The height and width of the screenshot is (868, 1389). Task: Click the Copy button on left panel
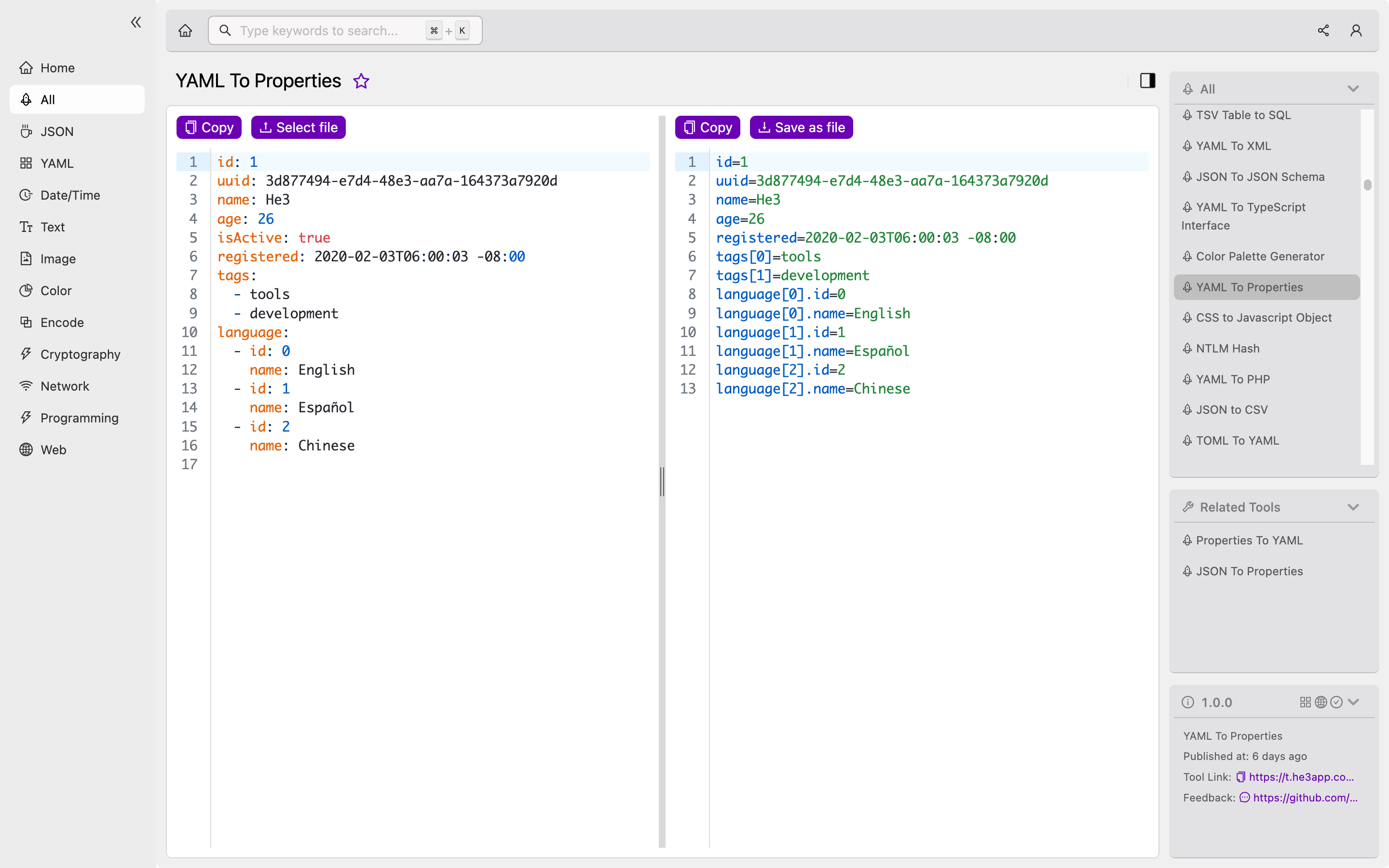[x=210, y=127]
